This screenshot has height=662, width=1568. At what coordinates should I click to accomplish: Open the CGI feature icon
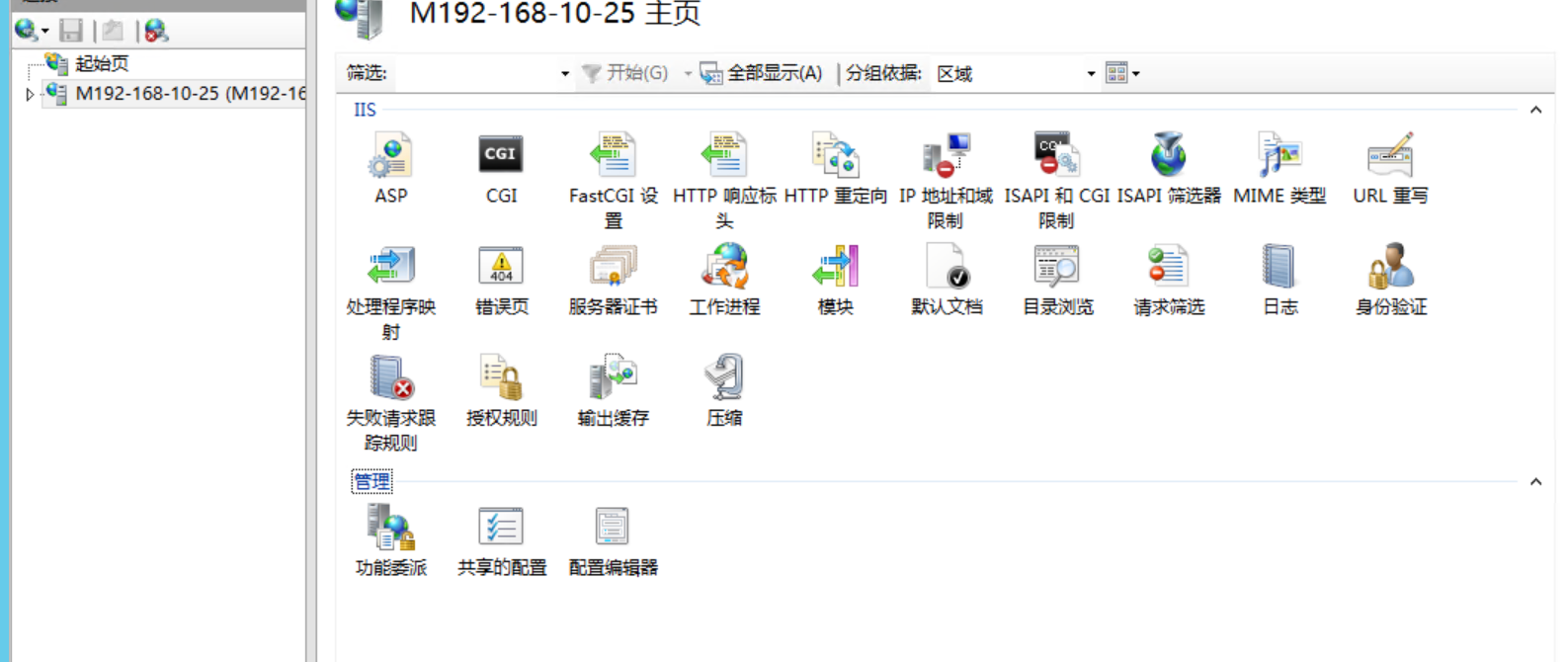(501, 154)
